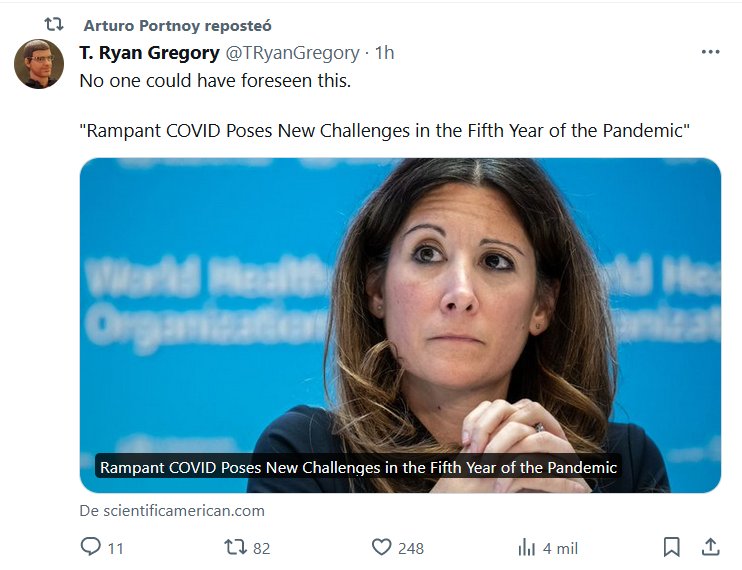Click T. Ryan Gregory's profile avatar

(x=39, y=64)
